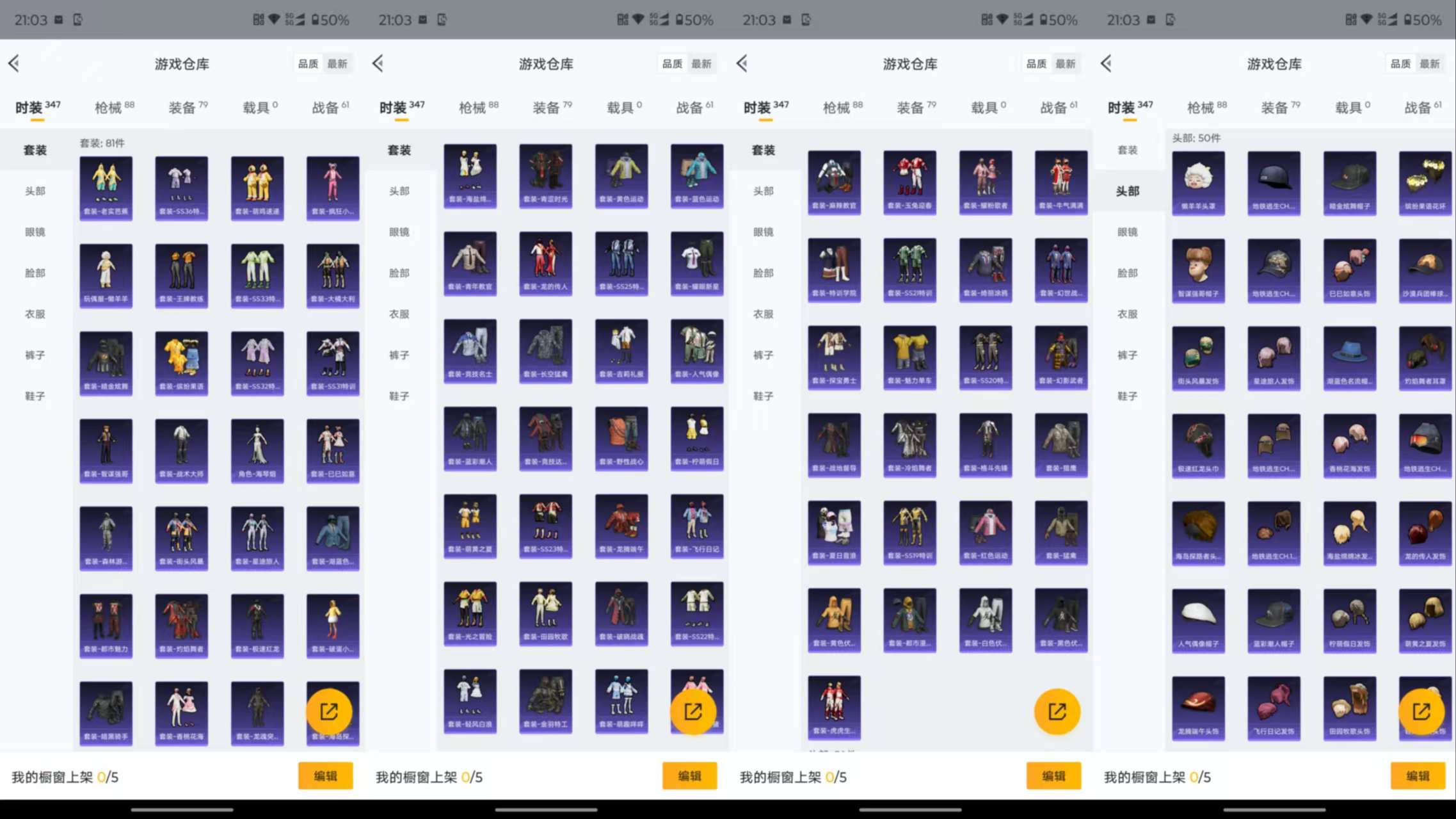Tap the back arrow at top left
This screenshot has width=1456, height=819.
coord(14,63)
